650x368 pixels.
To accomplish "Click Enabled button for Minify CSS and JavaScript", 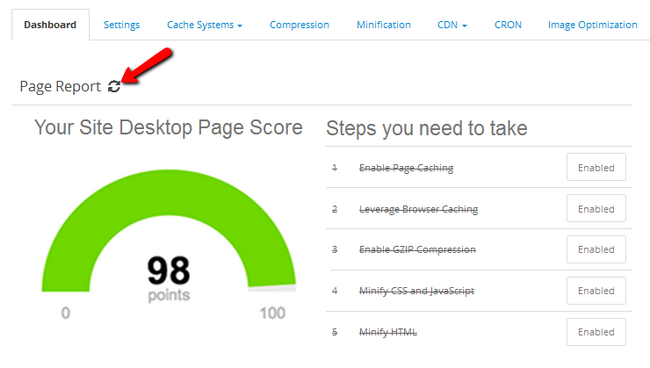I will (596, 291).
